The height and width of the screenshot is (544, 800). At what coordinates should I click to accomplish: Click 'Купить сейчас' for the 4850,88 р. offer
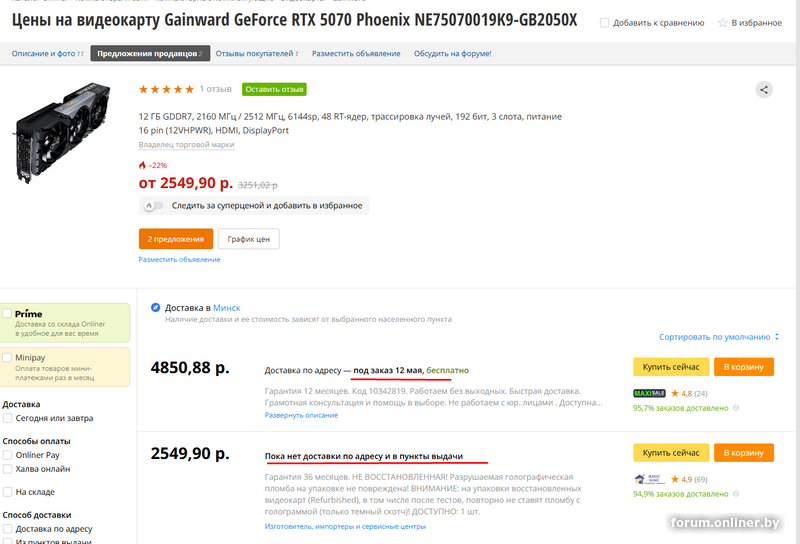(x=671, y=366)
